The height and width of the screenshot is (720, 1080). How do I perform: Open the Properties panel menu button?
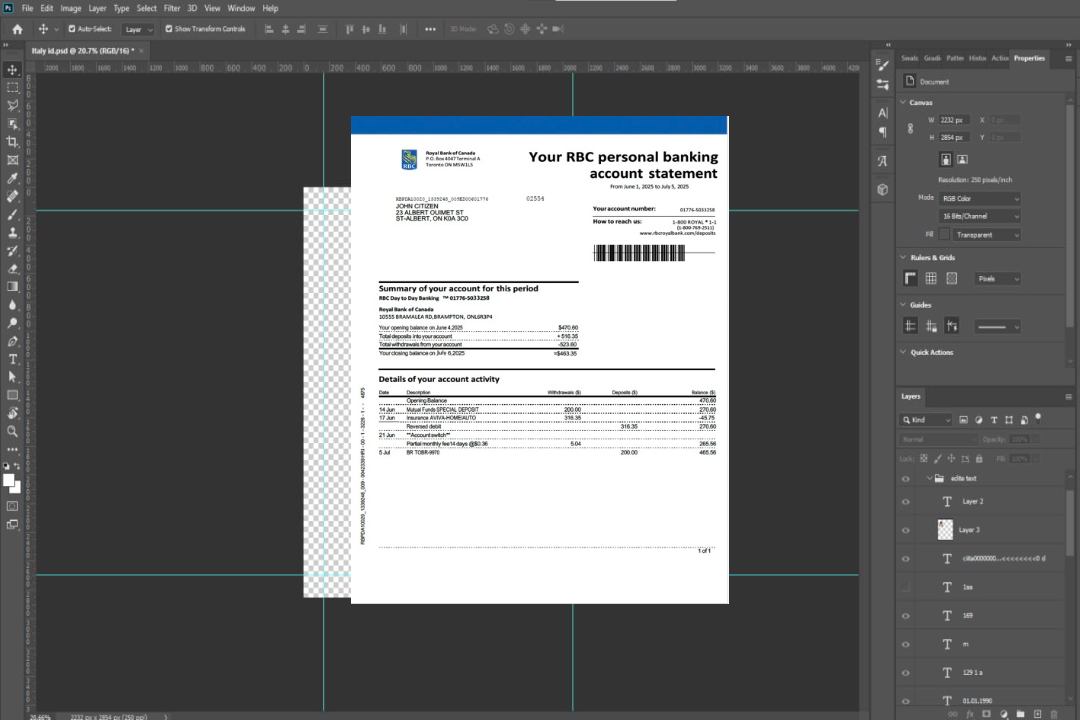1068,59
